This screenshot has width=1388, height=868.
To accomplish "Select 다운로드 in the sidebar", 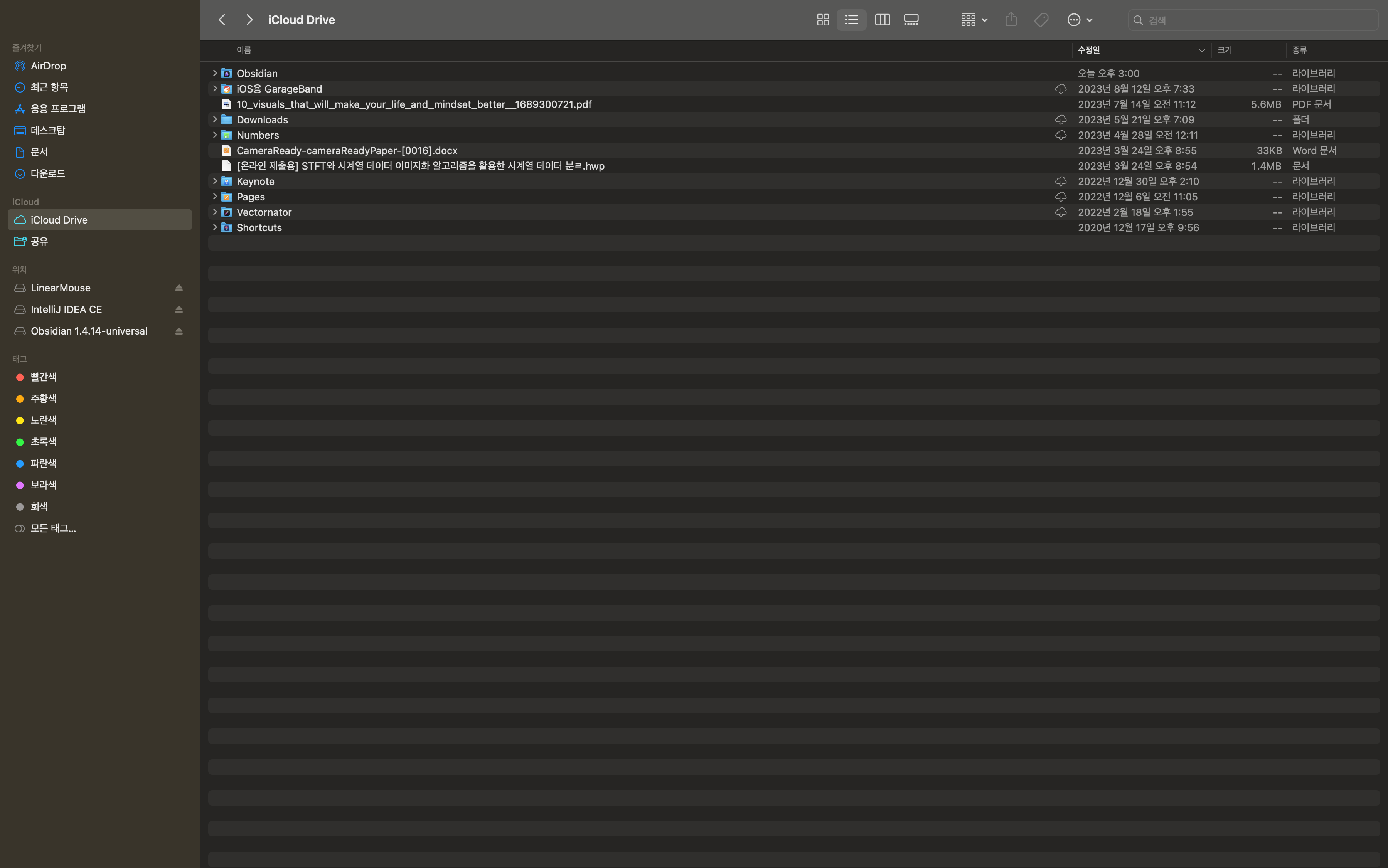I will (x=48, y=173).
